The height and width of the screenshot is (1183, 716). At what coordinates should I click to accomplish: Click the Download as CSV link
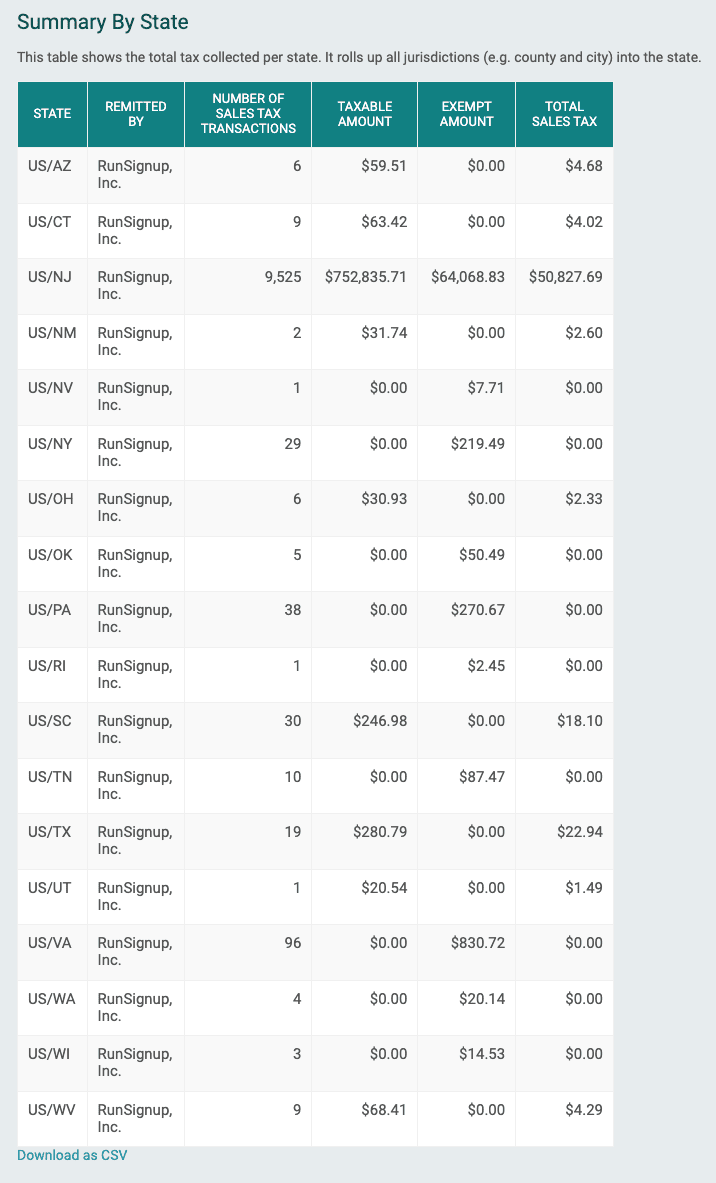[x=71, y=1155]
